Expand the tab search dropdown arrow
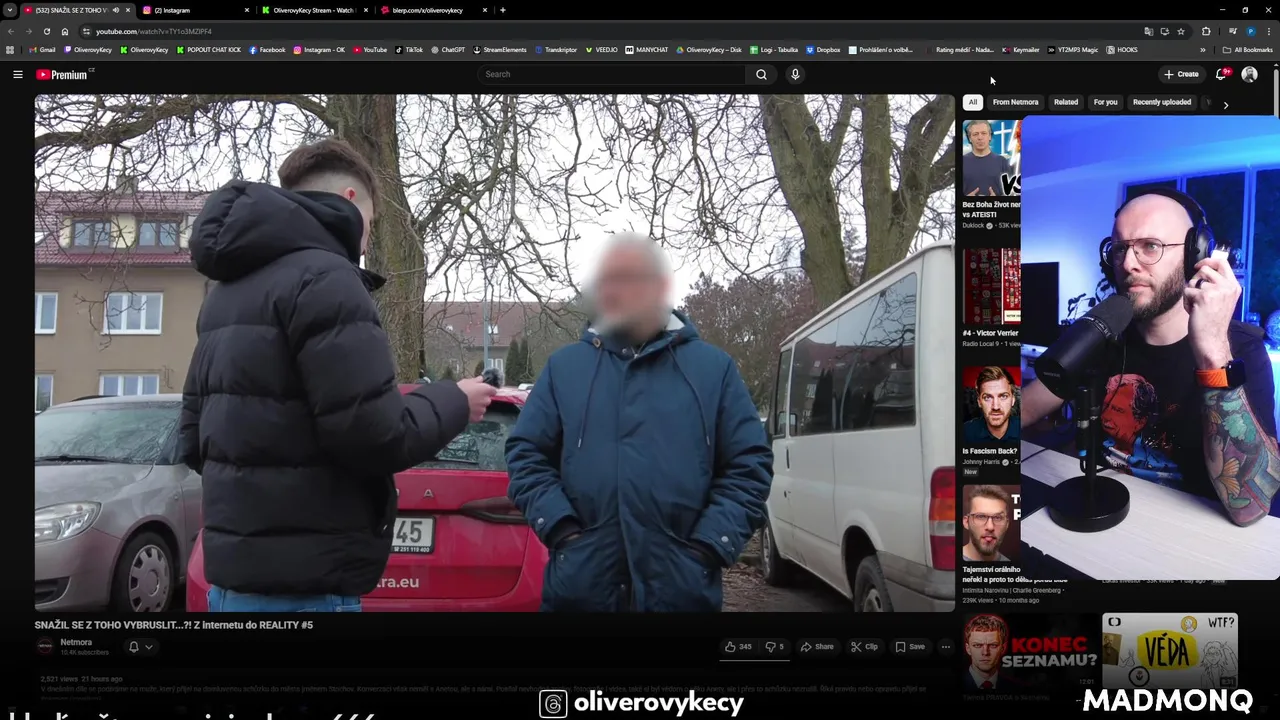This screenshot has width=1280, height=720. 10,10
